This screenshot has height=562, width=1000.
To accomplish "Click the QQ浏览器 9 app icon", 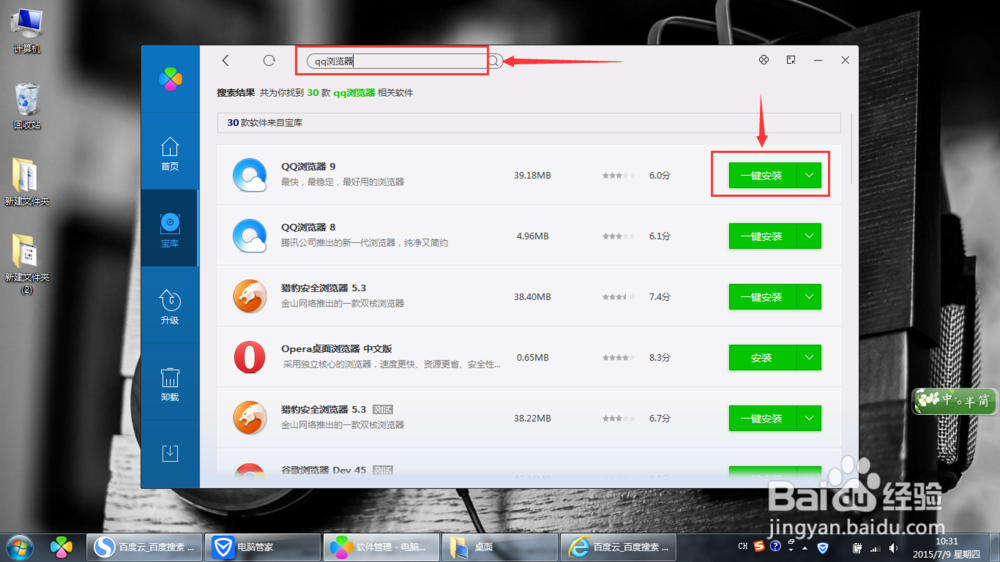I will coord(249,175).
